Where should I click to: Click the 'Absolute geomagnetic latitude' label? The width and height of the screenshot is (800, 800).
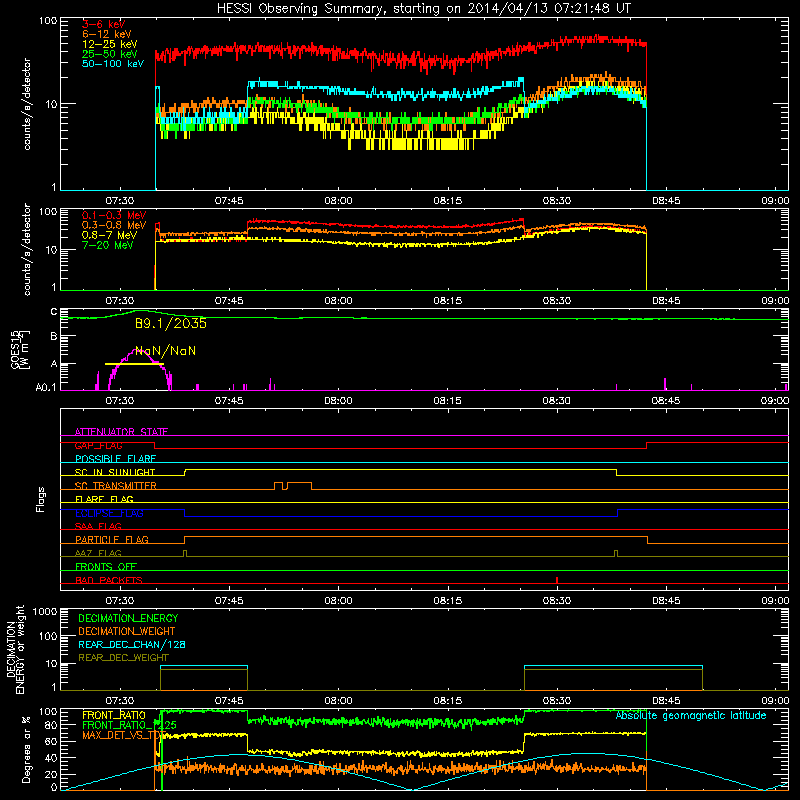click(x=691, y=716)
